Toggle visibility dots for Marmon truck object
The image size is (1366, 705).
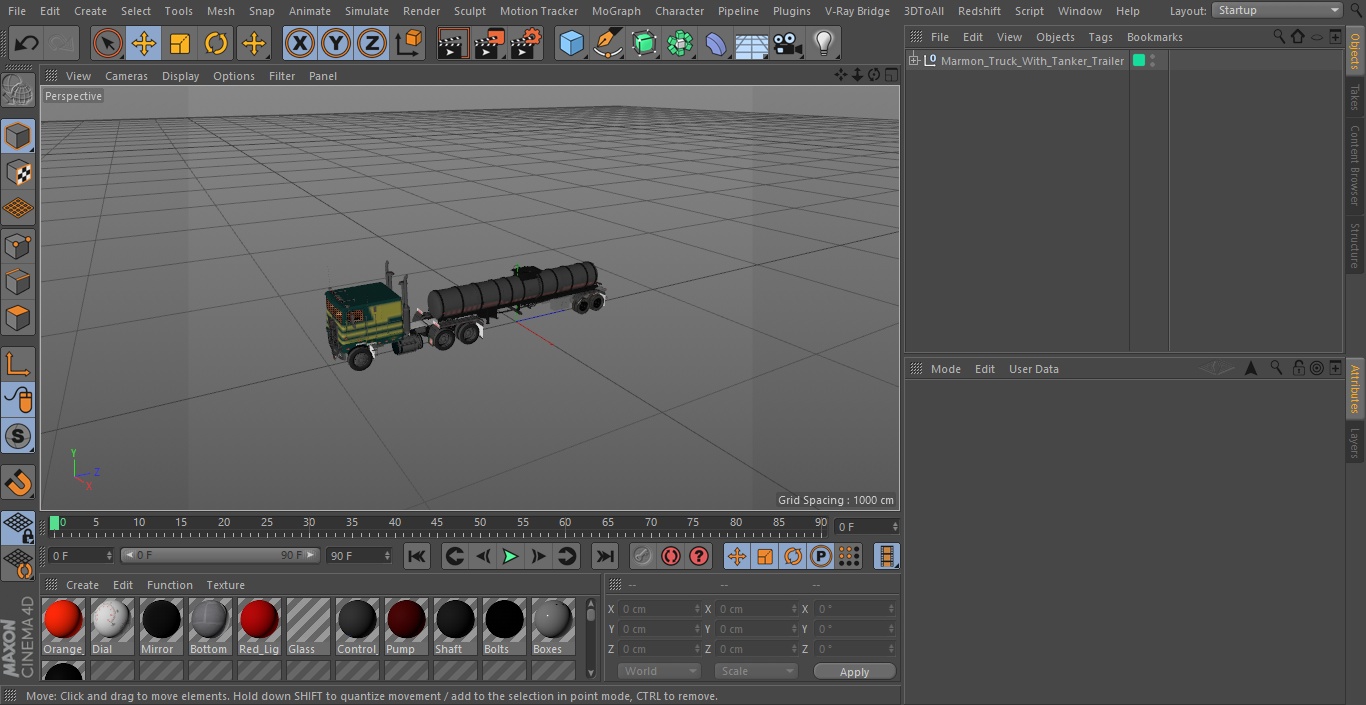1153,61
